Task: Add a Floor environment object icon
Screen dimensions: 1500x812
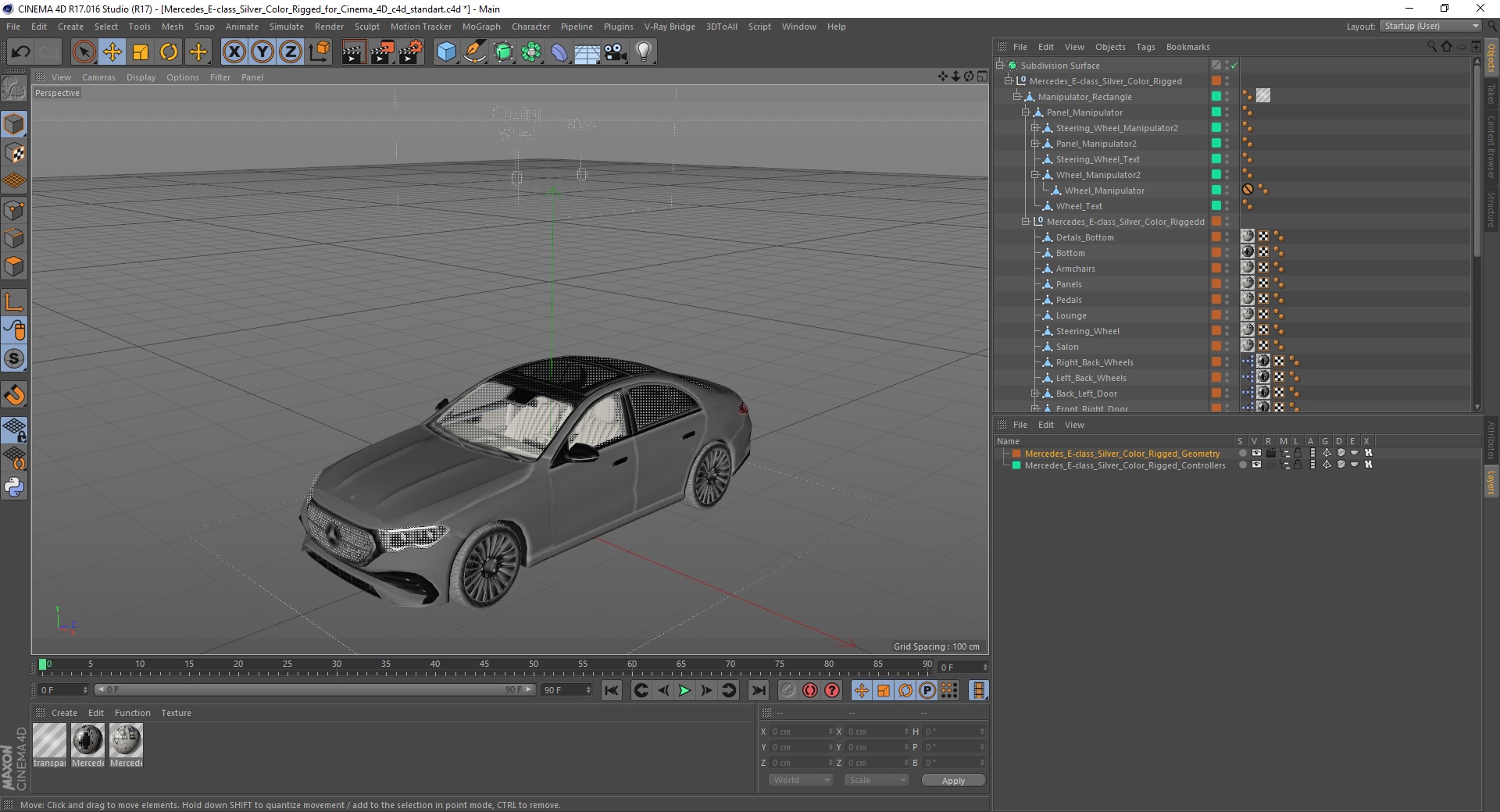Action: [587, 52]
